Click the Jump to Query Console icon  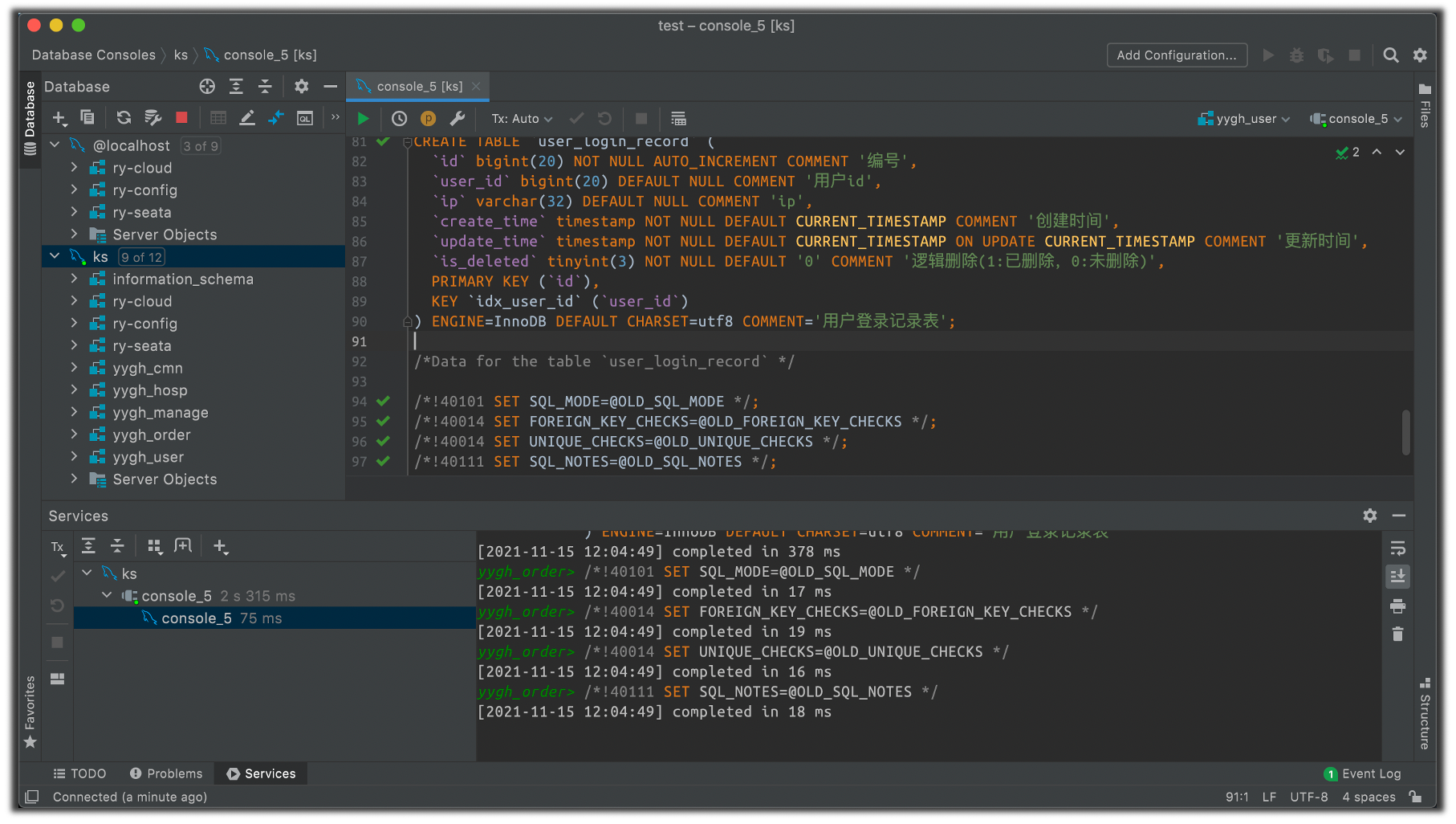coord(305,118)
